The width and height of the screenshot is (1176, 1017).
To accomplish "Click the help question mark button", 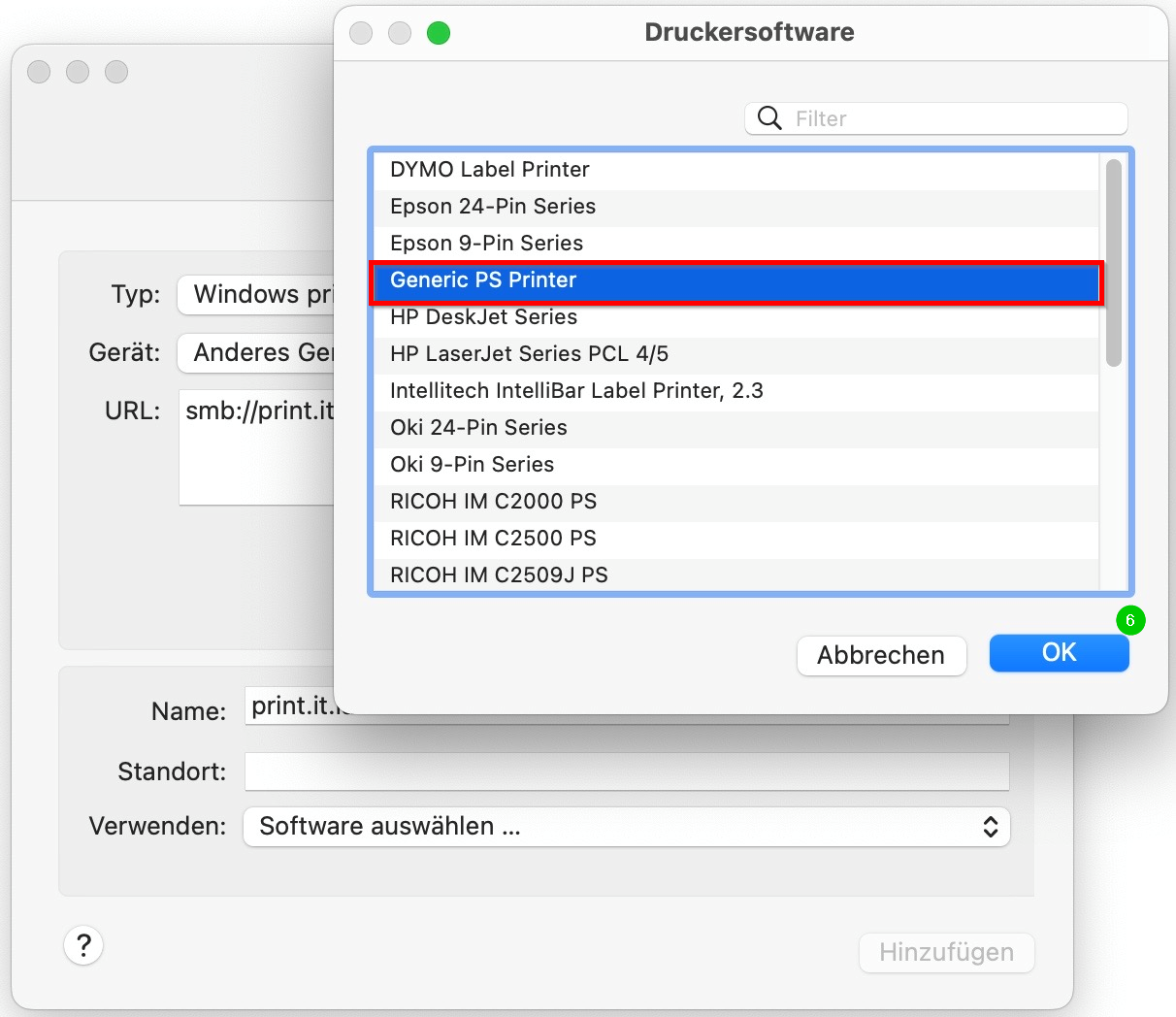I will [83, 945].
